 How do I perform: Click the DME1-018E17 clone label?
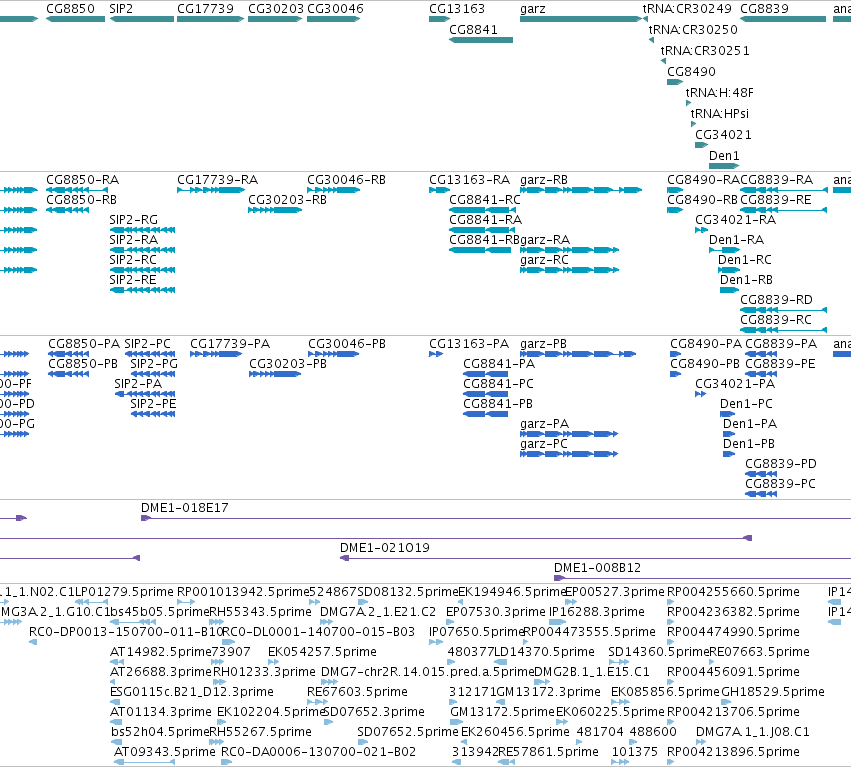tap(185, 508)
